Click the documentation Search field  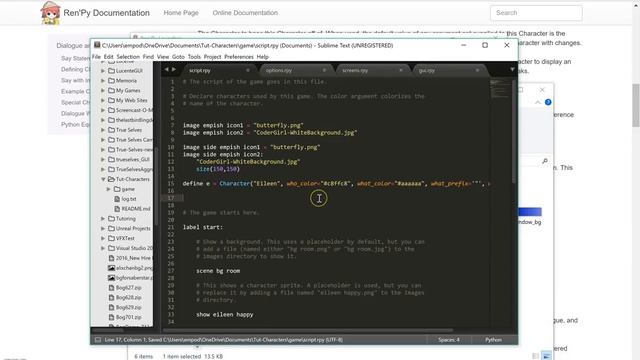click(x=536, y=13)
